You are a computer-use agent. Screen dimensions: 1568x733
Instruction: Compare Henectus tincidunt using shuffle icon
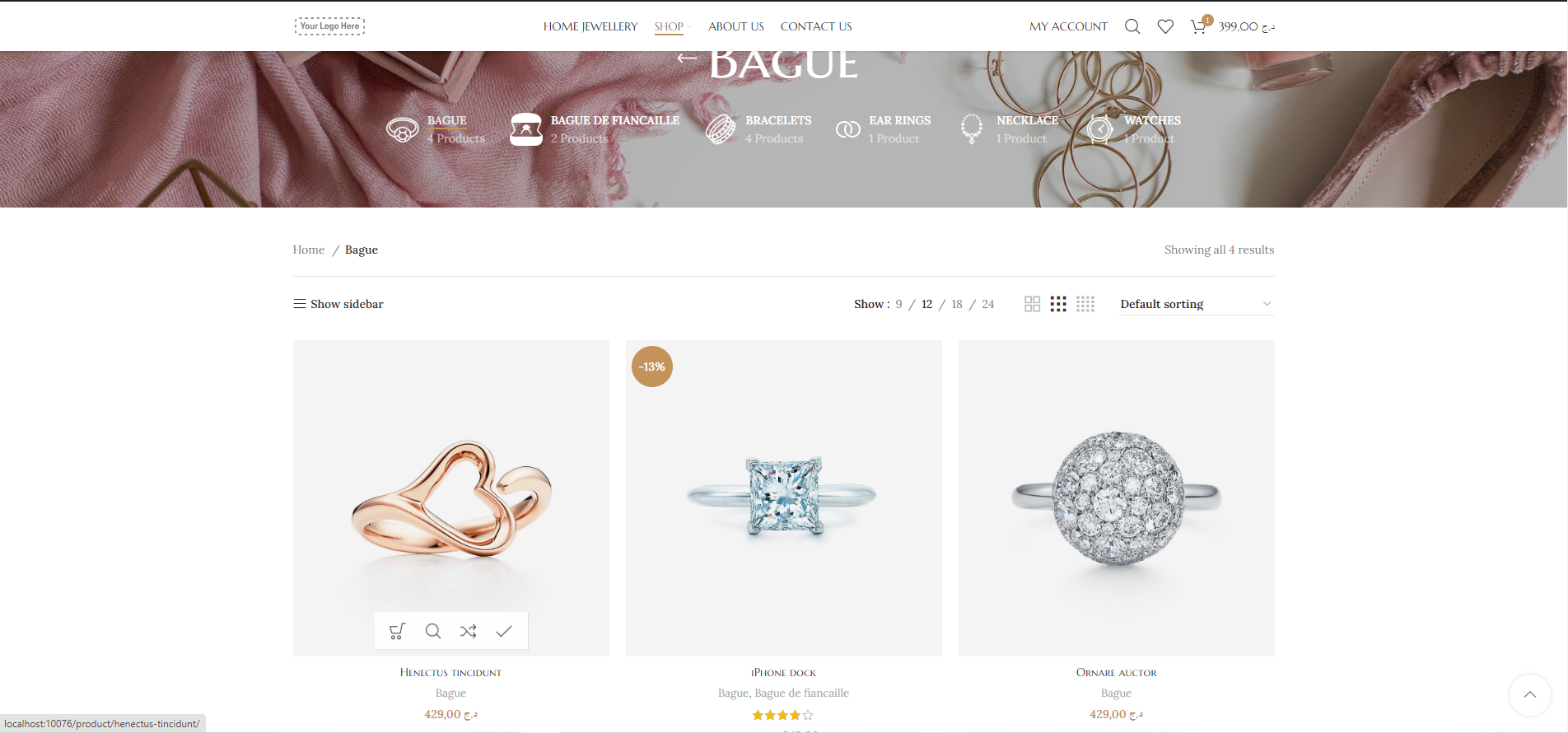click(x=469, y=631)
